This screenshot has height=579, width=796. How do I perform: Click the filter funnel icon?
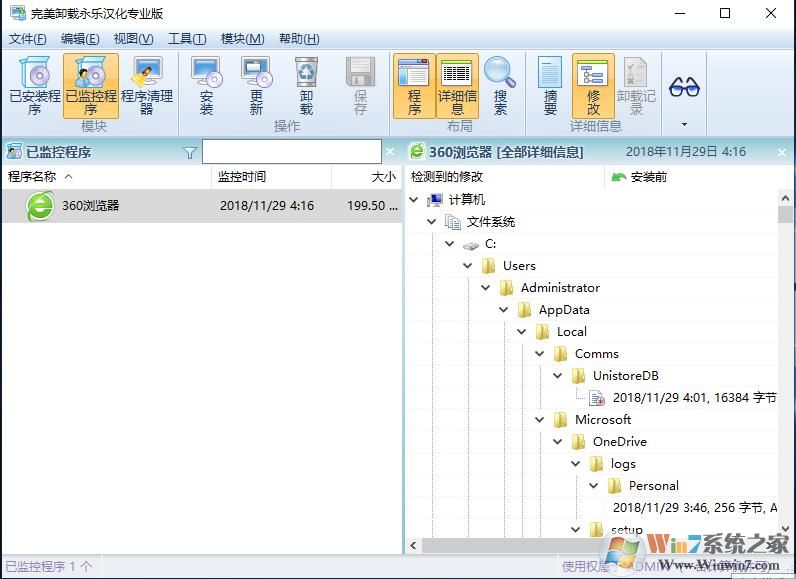pos(190,152)
